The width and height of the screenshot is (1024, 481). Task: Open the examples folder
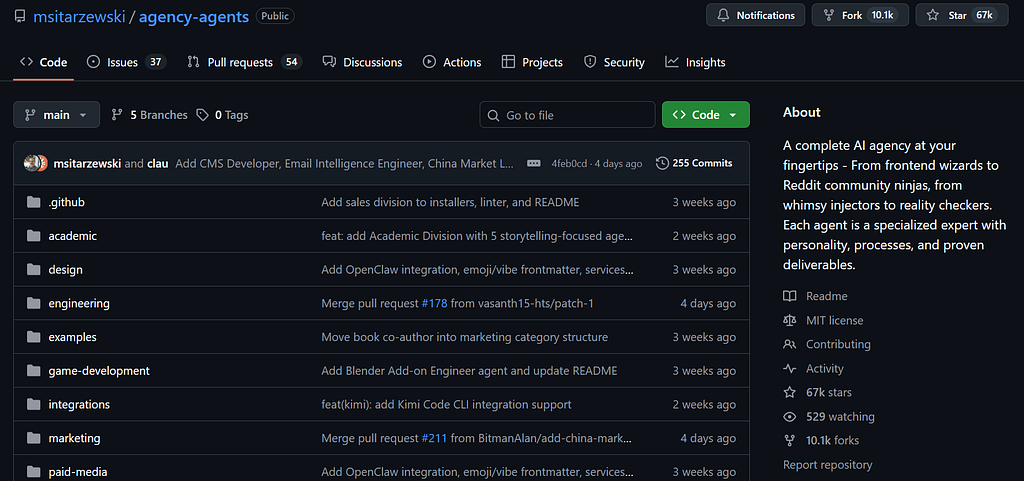[x=72, y=337]
